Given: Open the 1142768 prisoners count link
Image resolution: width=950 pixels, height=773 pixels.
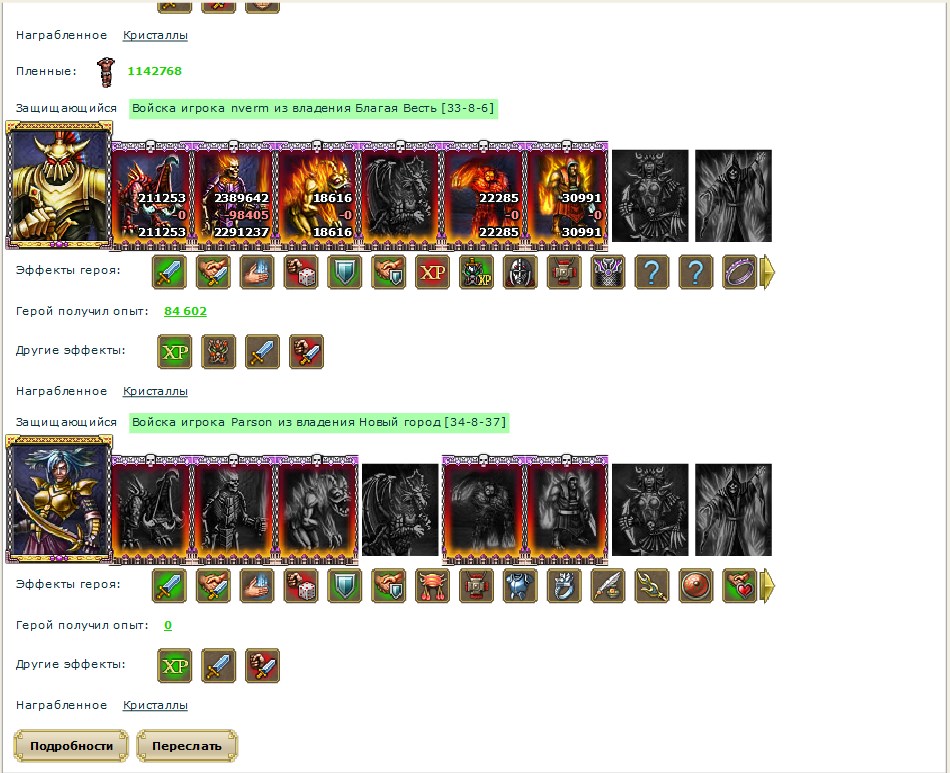Looking at the screenshot, I should (154, 71).
